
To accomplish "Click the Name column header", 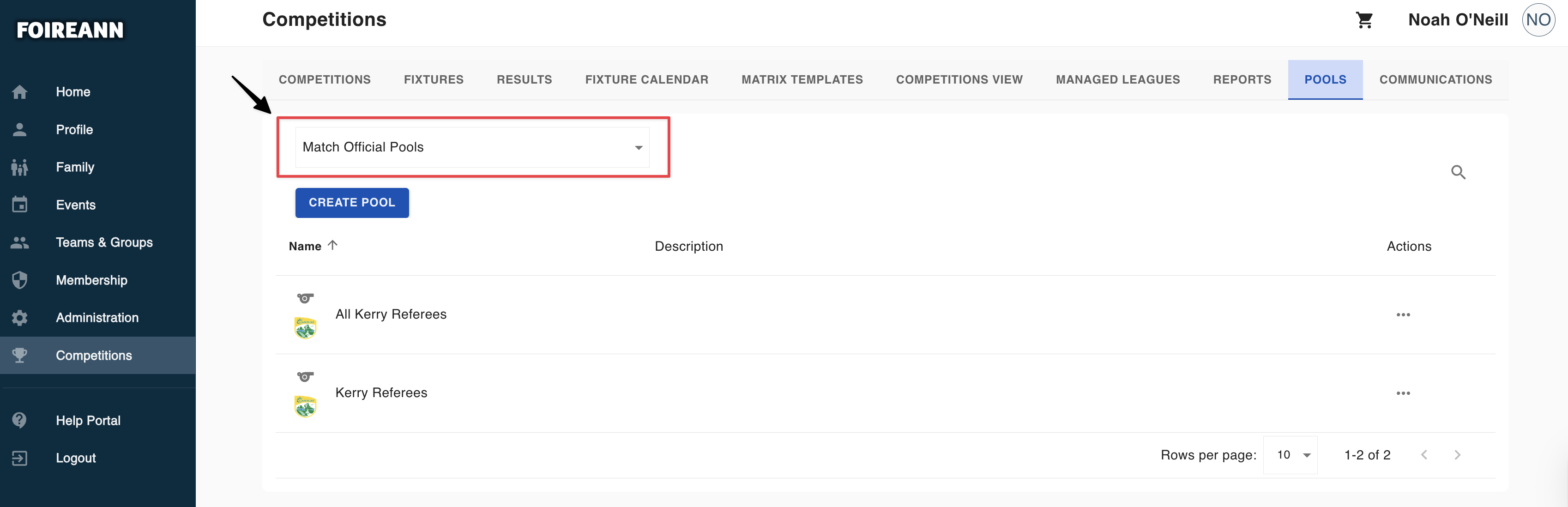I will [x=305, y=247].
